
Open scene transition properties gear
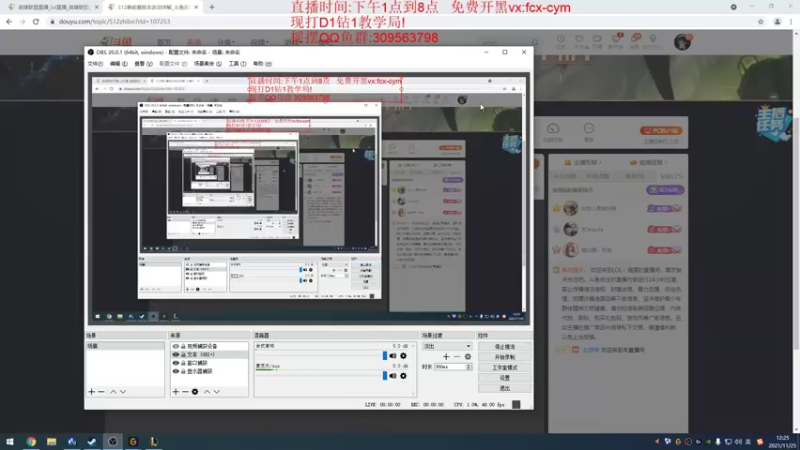(x=468, y=357)
